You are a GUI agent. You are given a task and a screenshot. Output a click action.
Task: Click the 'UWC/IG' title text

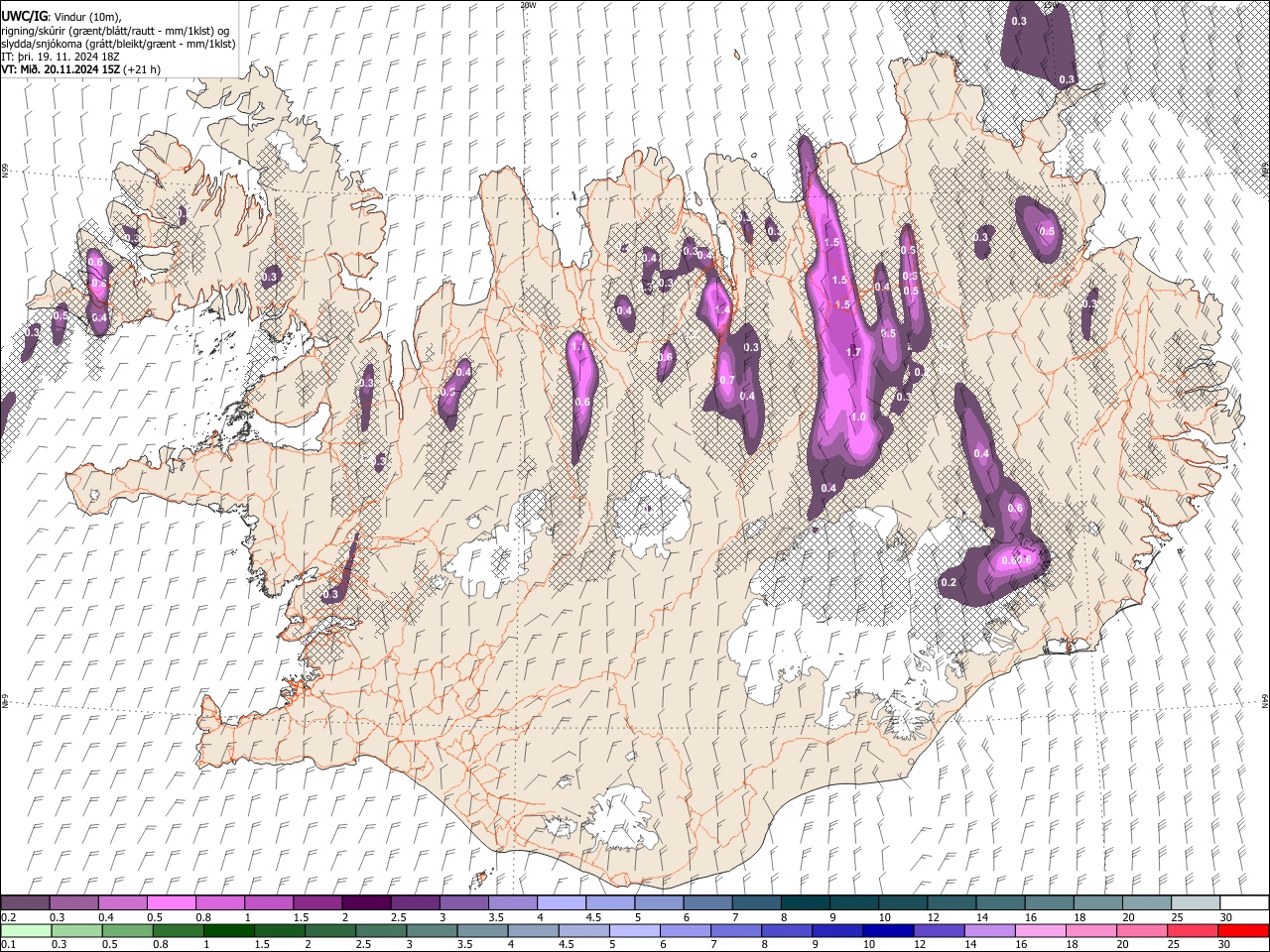[24, 16]
